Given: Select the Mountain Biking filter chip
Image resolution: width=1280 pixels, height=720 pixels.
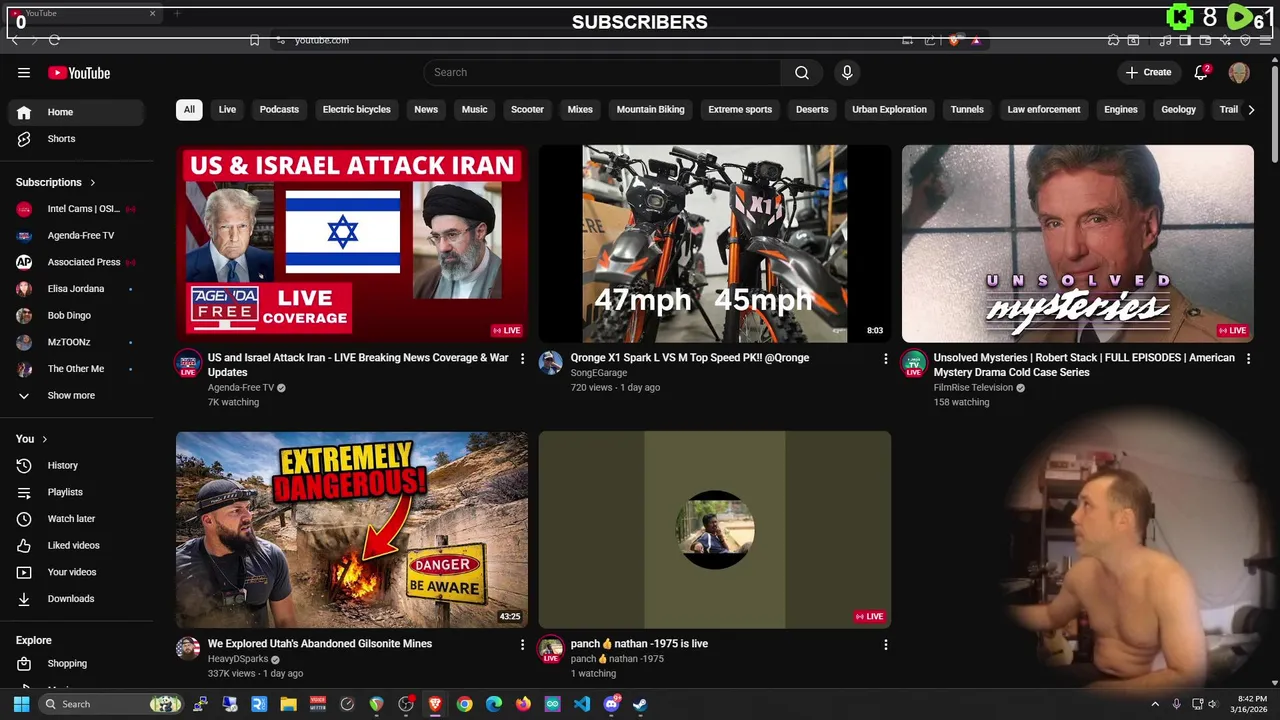Looking at the screenshot, I should click(x=650, y=110).
